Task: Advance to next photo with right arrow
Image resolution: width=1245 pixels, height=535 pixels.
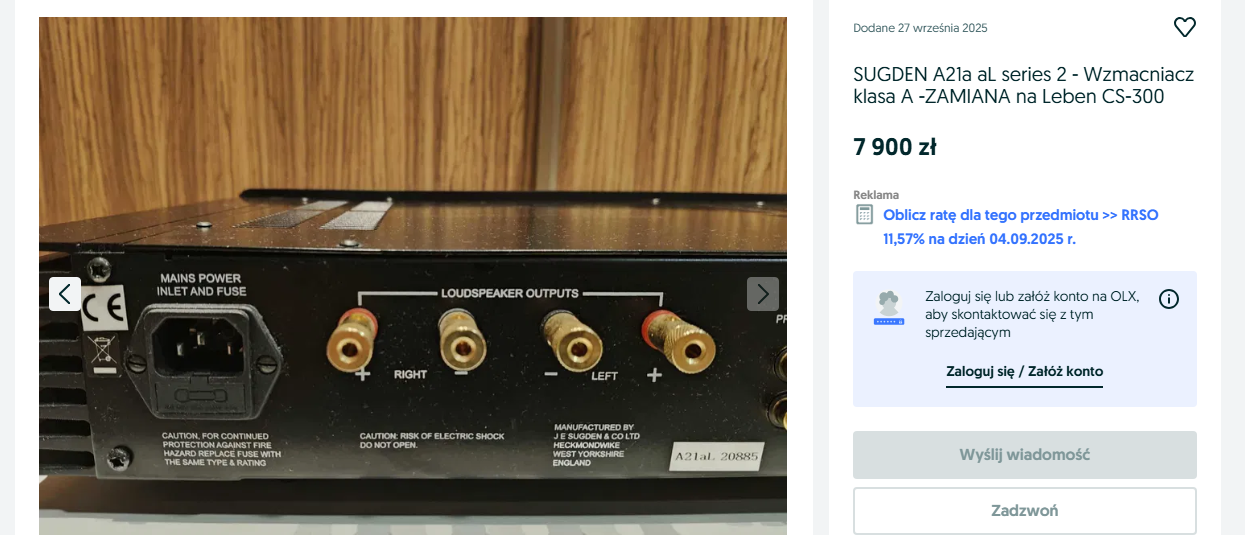Action: click(763, 294)
